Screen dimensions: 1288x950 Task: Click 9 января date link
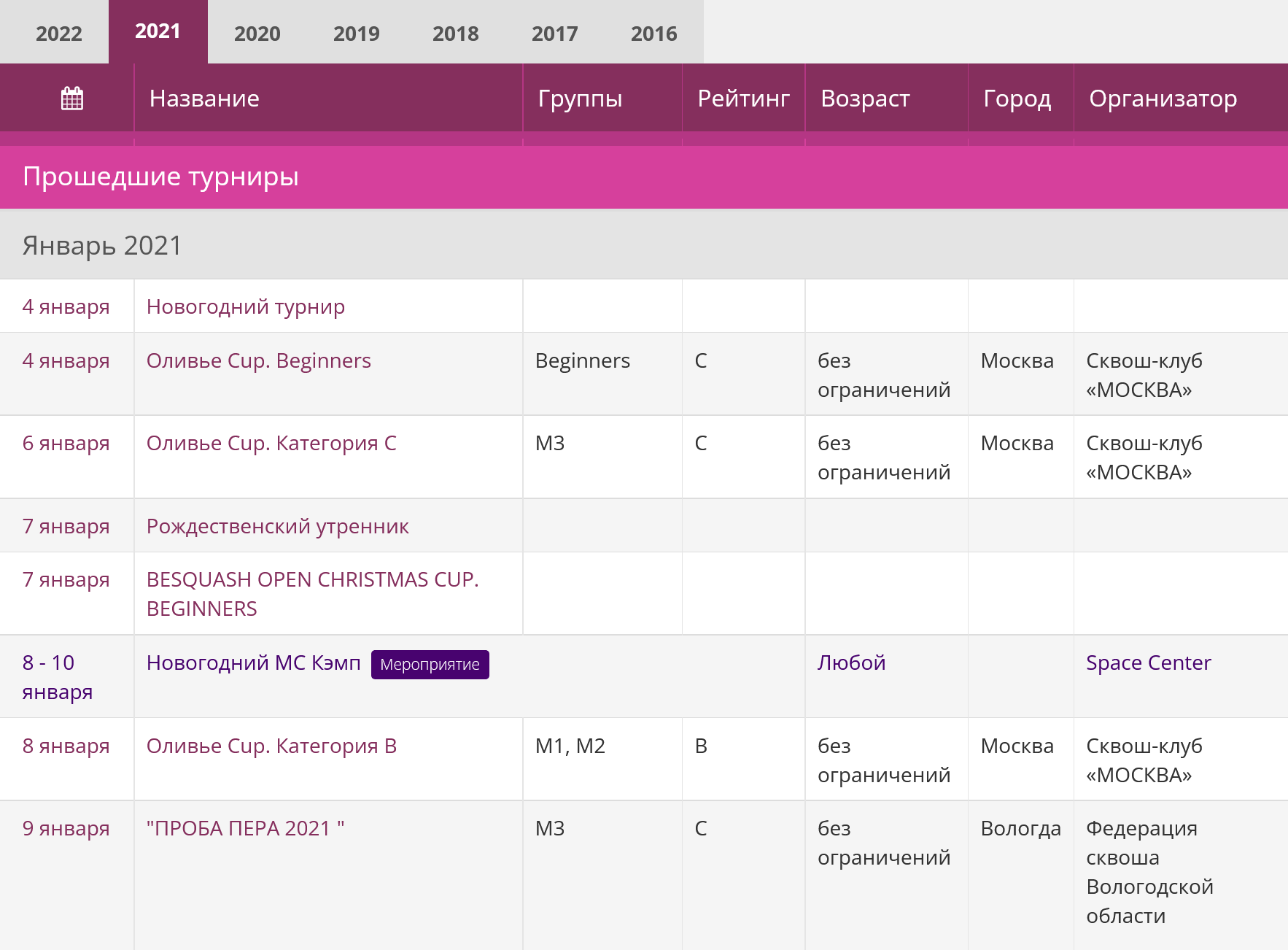(x=66, y=828)
